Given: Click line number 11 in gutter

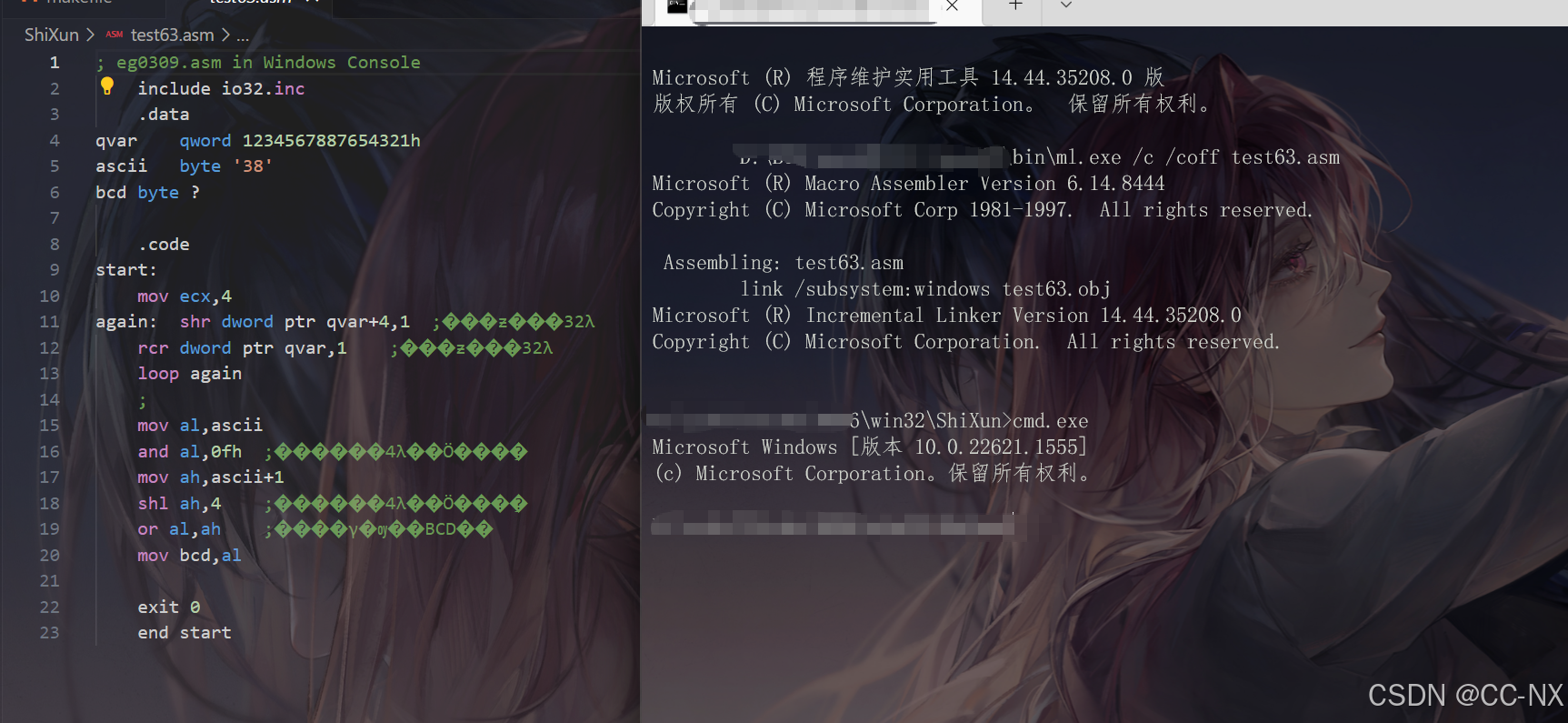Looking at the screenshot, I should click(x=49, y=322).
